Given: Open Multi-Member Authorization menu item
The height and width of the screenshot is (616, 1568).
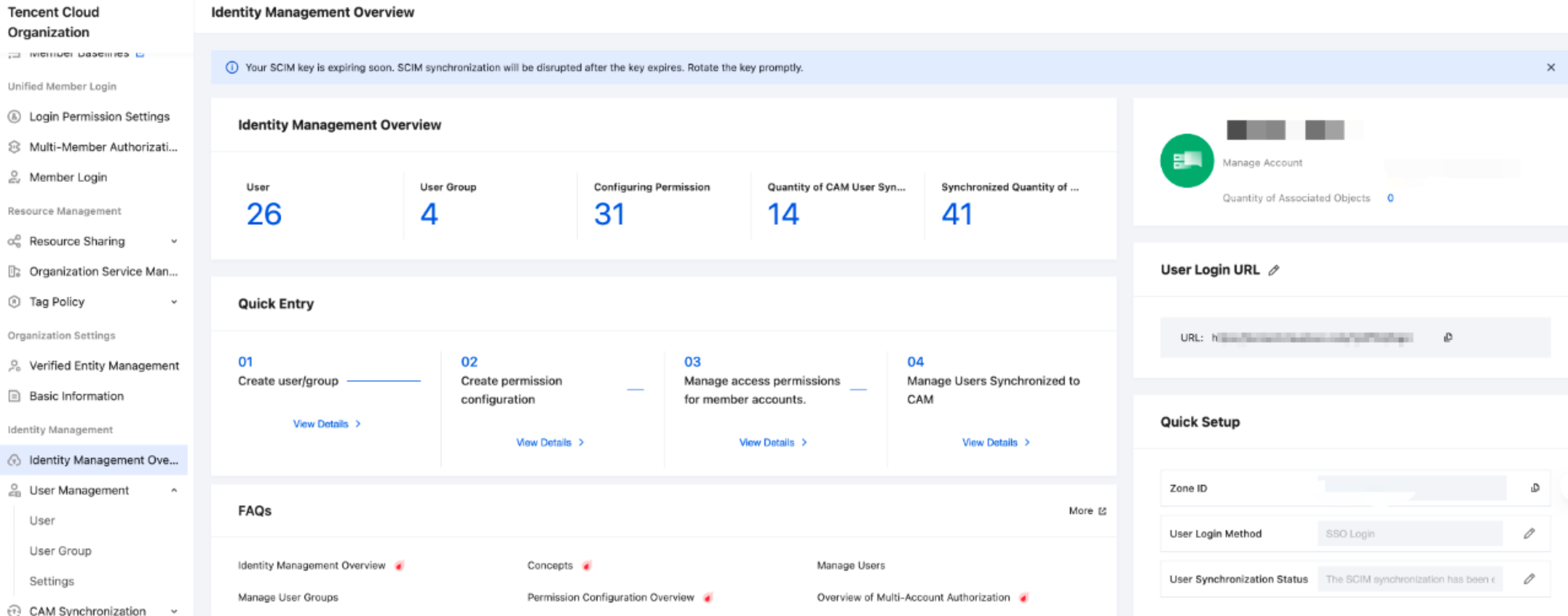Looking at the screenshot, I should tap(103, 147).
